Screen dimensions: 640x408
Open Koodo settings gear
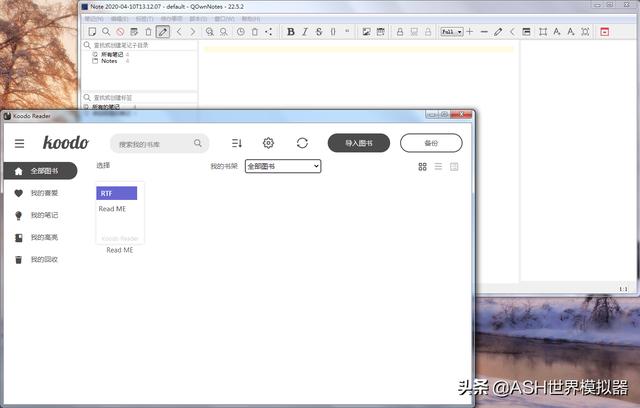[x=268, y=143]
